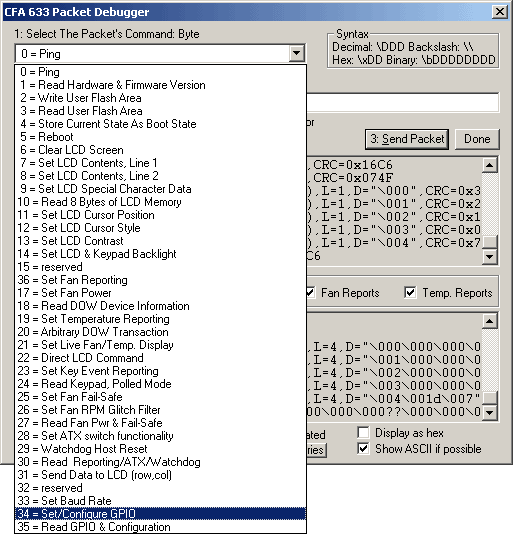Select '22 = Direct LCD Command'
The height and width of the screenshot is (534, 513).
(160, 358)
